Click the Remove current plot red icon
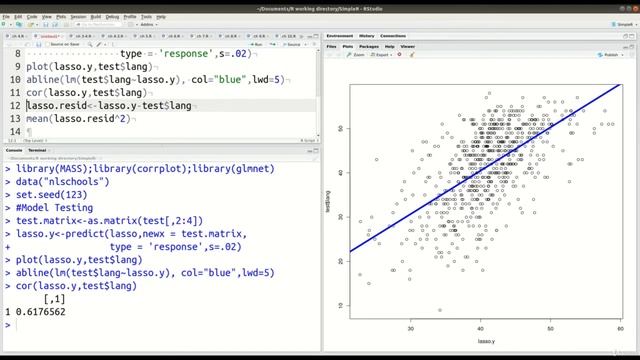The width and height of the screenshot is (640, 360). 399,54
